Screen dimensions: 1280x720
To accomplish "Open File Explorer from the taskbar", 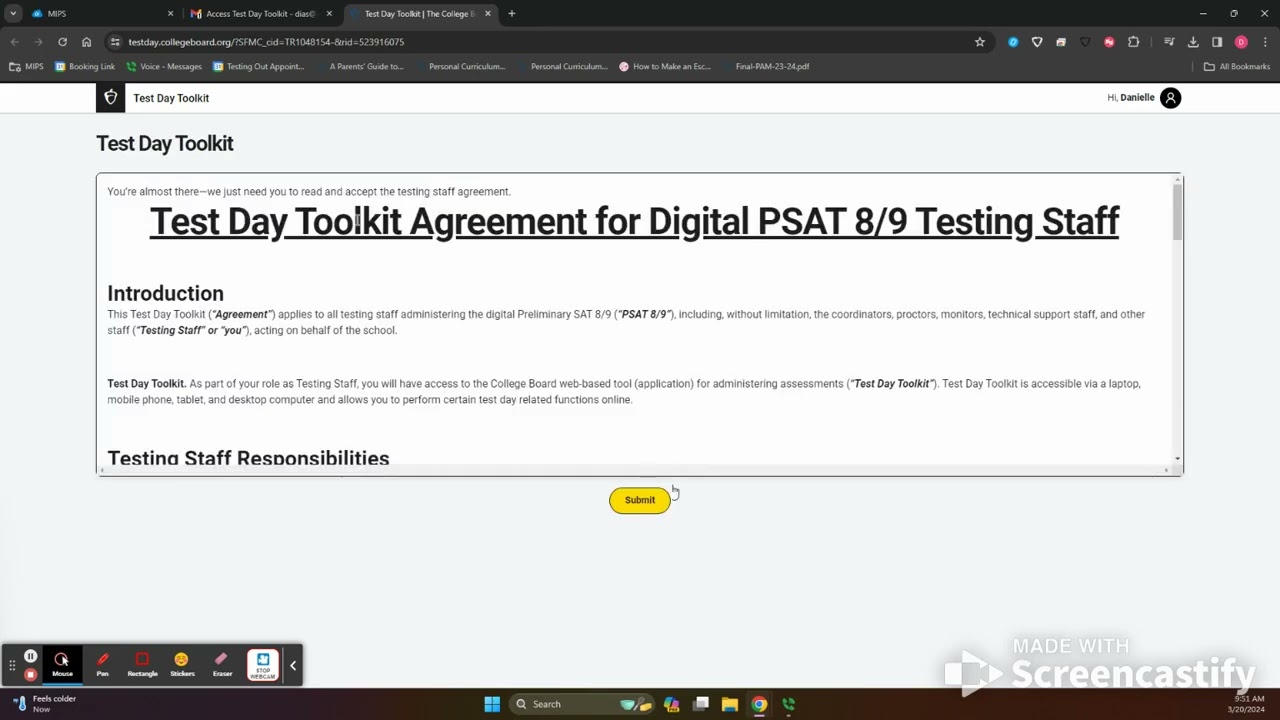I will [730, 704].
